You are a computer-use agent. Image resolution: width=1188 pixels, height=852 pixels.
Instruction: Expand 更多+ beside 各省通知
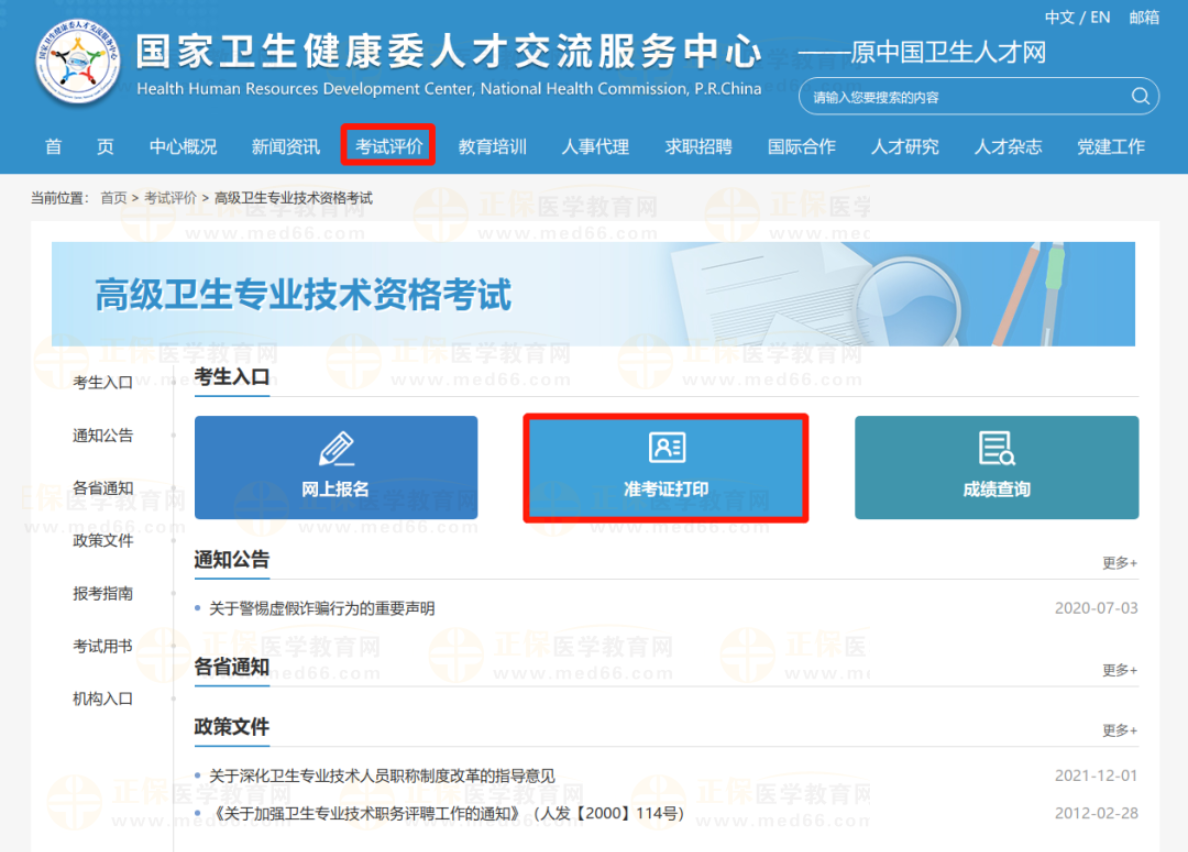point(1119,670)
